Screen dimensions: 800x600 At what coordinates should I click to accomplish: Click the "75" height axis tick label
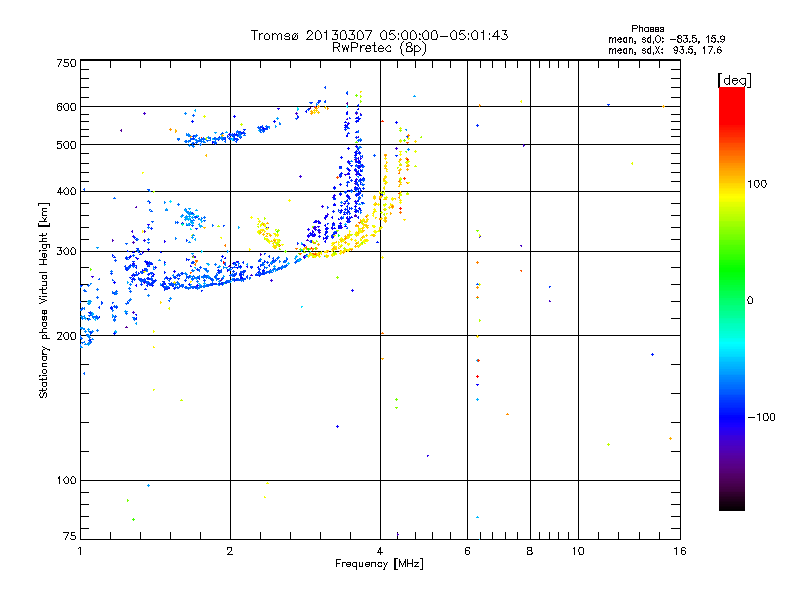click(70, 536)
